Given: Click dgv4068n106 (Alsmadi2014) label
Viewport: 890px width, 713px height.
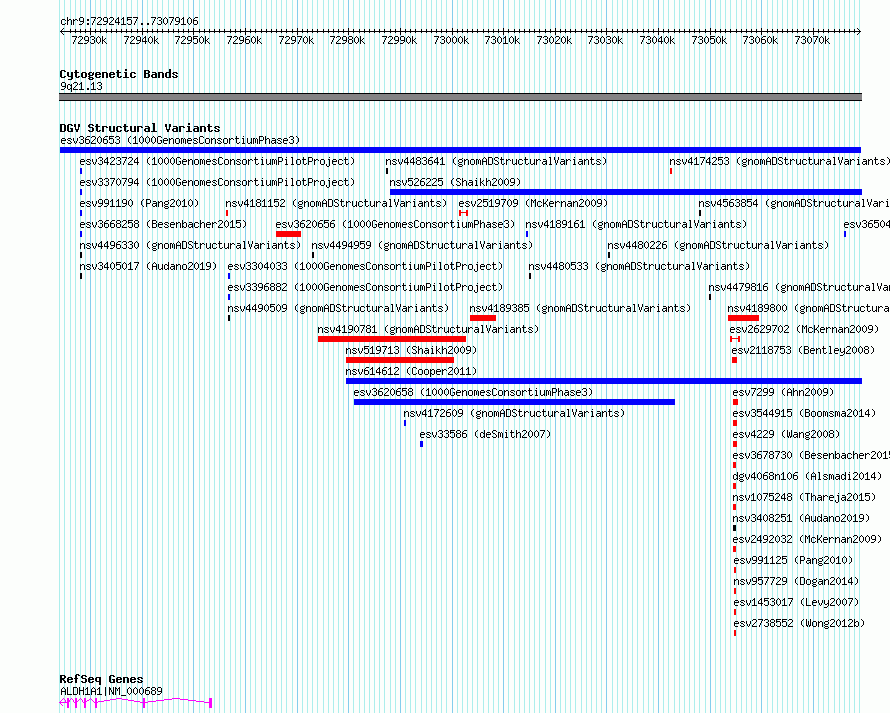Looking at the screenshot, I should pos(807,476).
